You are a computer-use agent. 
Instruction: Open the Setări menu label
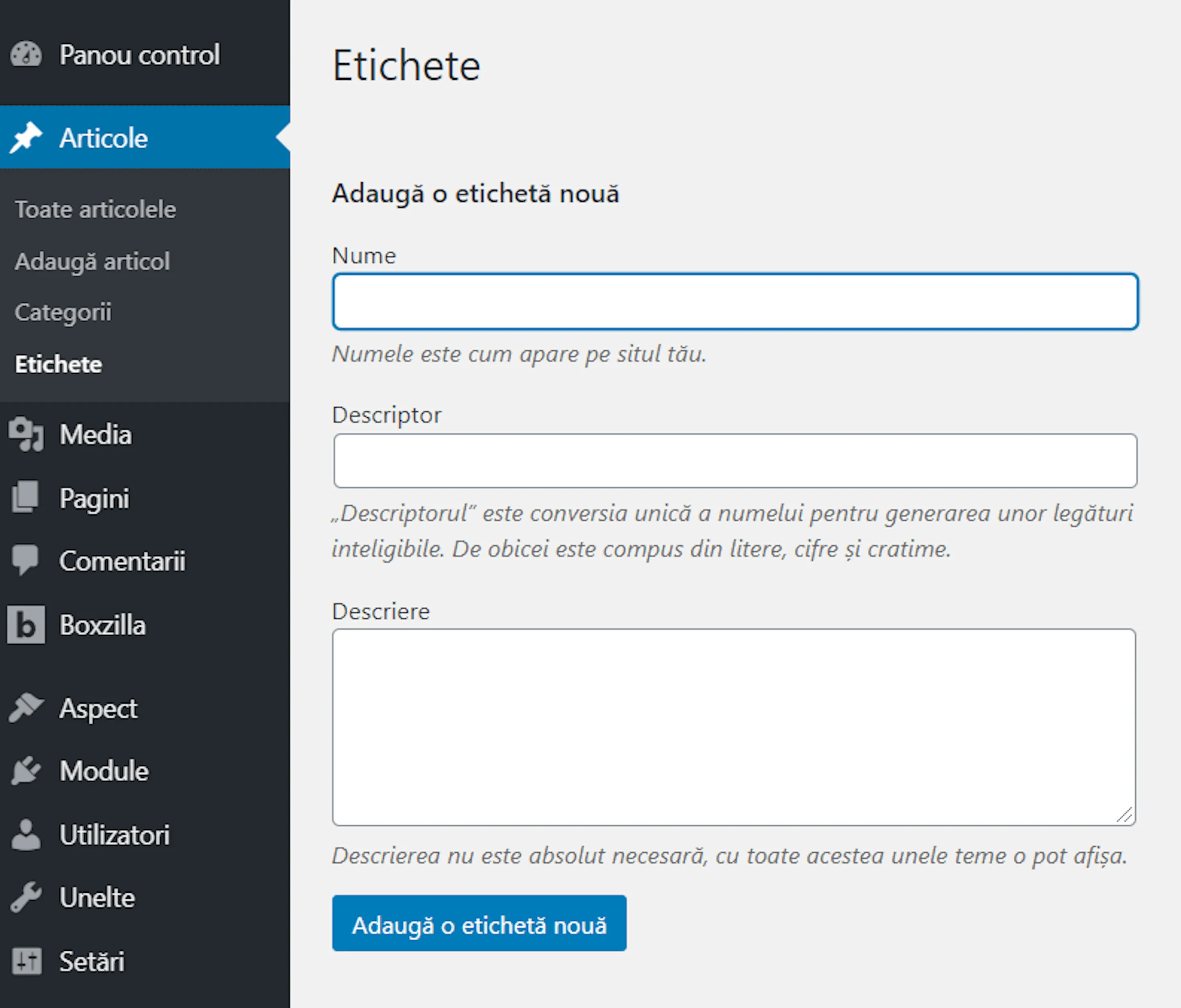tap(92, 961)
